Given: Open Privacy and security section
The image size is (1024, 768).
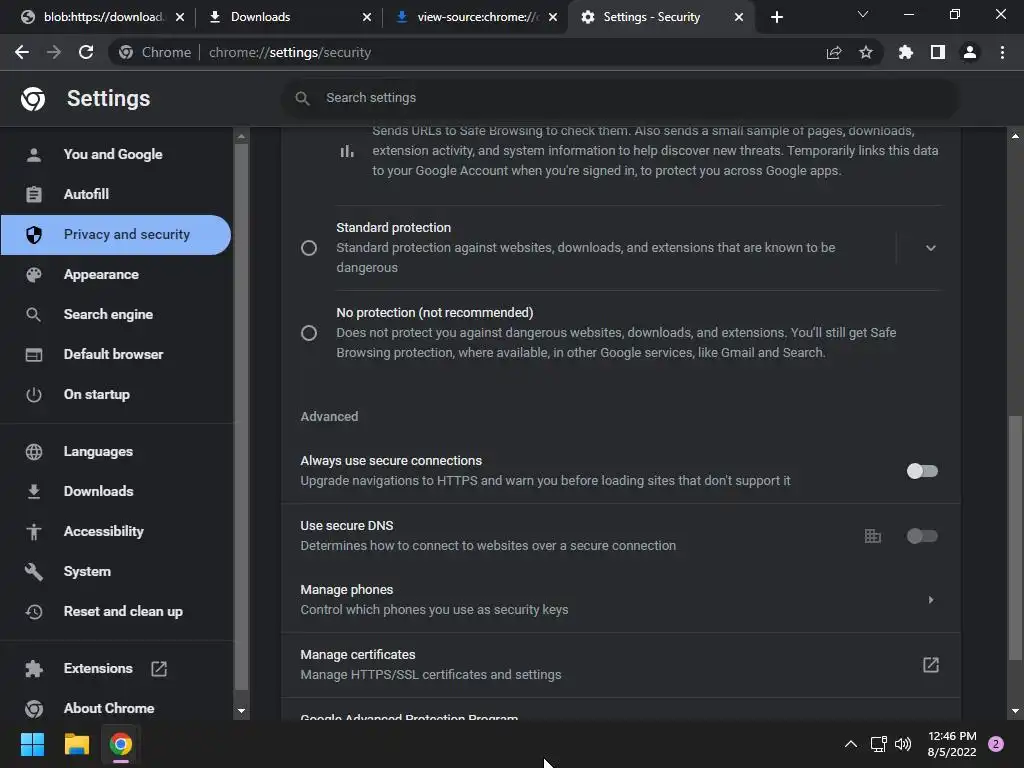Looking at the screenshot, I should (x=116, y=234).
